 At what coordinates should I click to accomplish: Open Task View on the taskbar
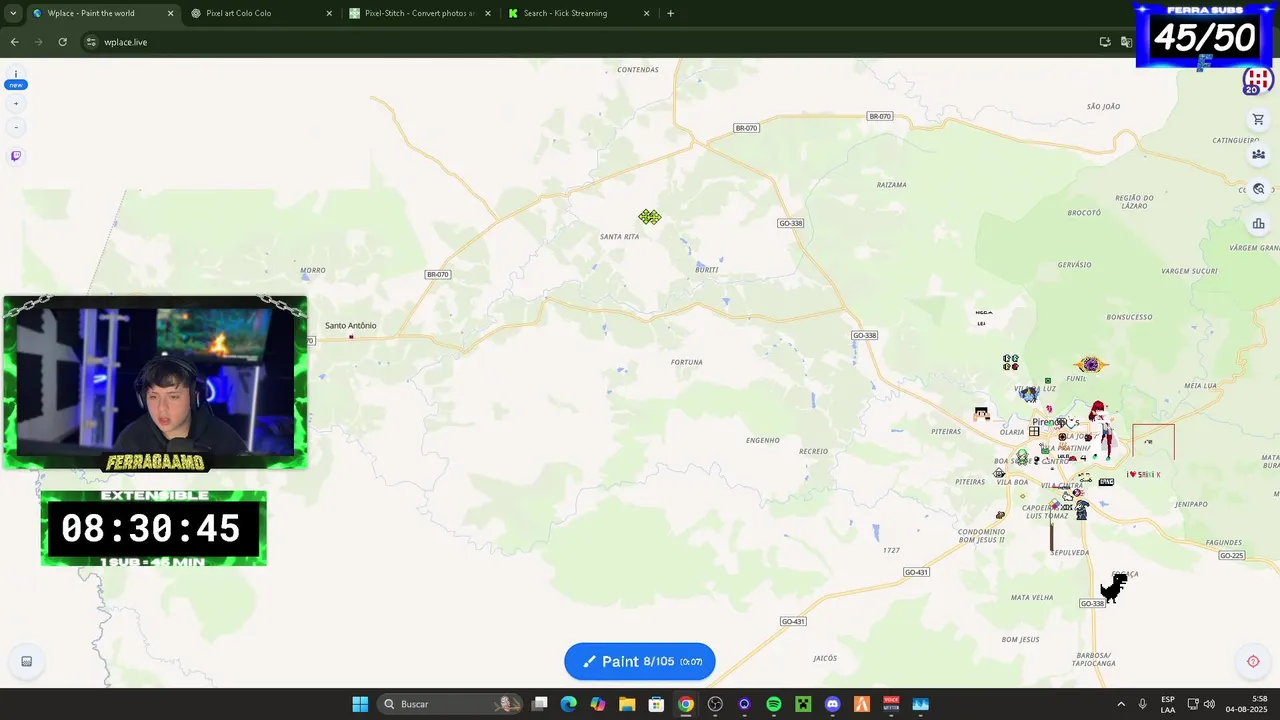pyautogui.click(x=540, y=704)
